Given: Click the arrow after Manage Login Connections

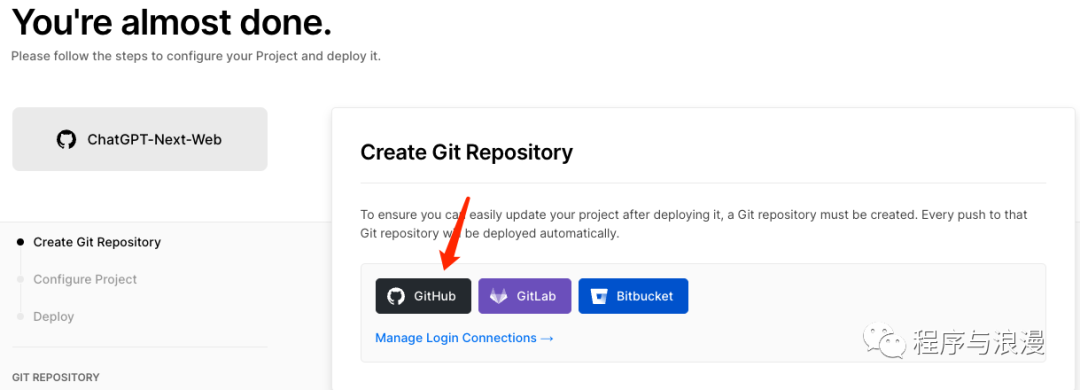Looking at the screenshot, I should pos(548,338).
